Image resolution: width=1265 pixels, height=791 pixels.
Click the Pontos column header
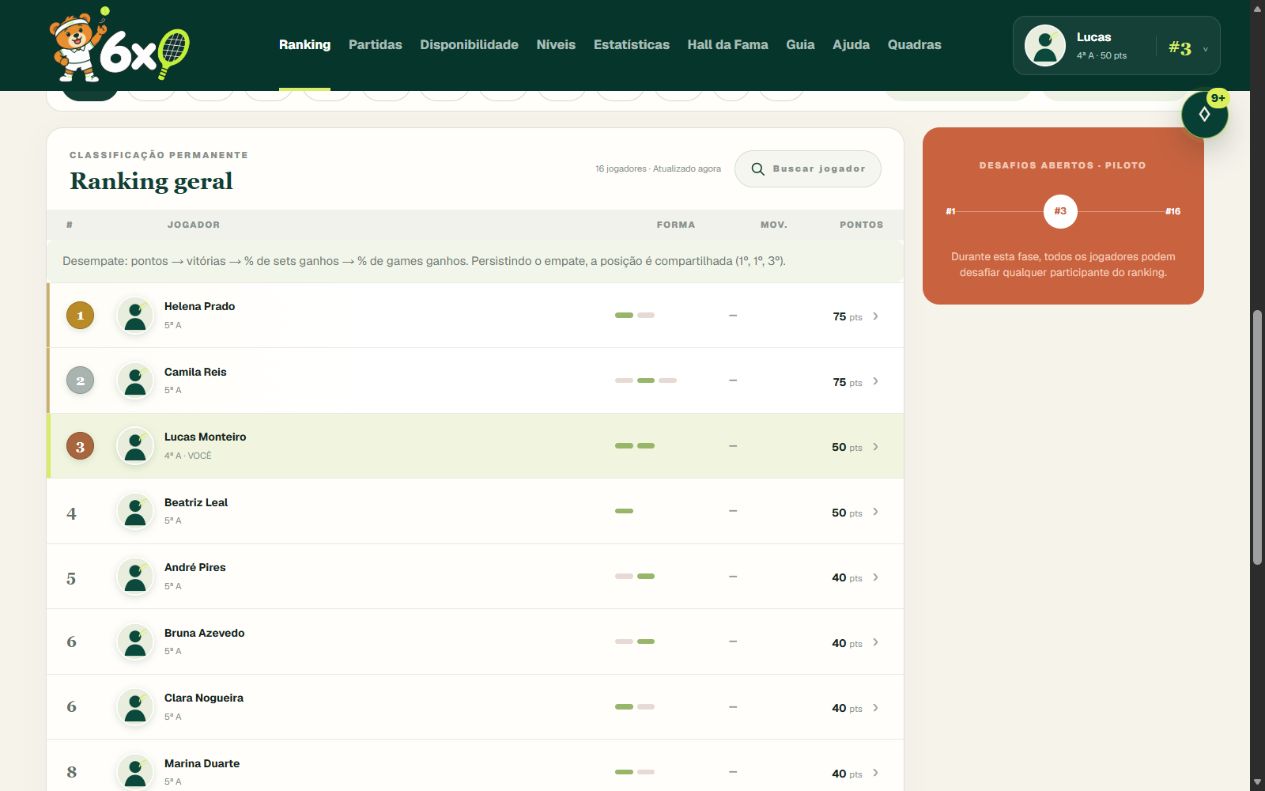[x=861, y=225]
